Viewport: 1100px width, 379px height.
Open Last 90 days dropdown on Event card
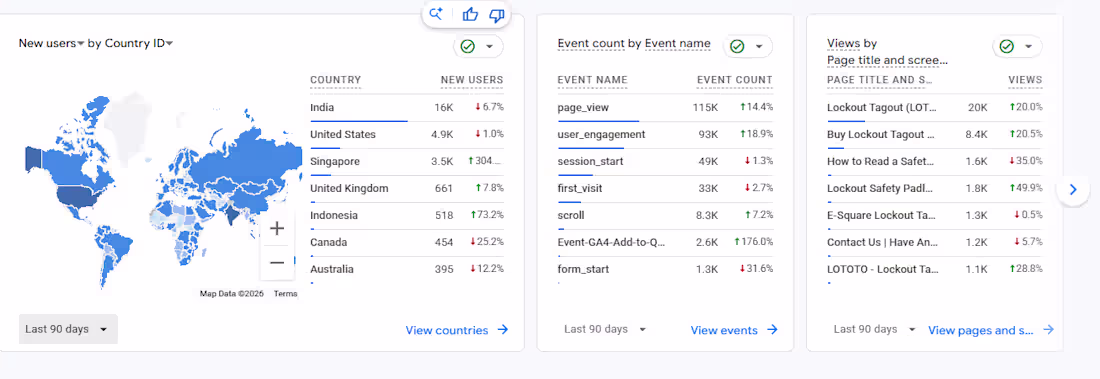coord(605,329)
